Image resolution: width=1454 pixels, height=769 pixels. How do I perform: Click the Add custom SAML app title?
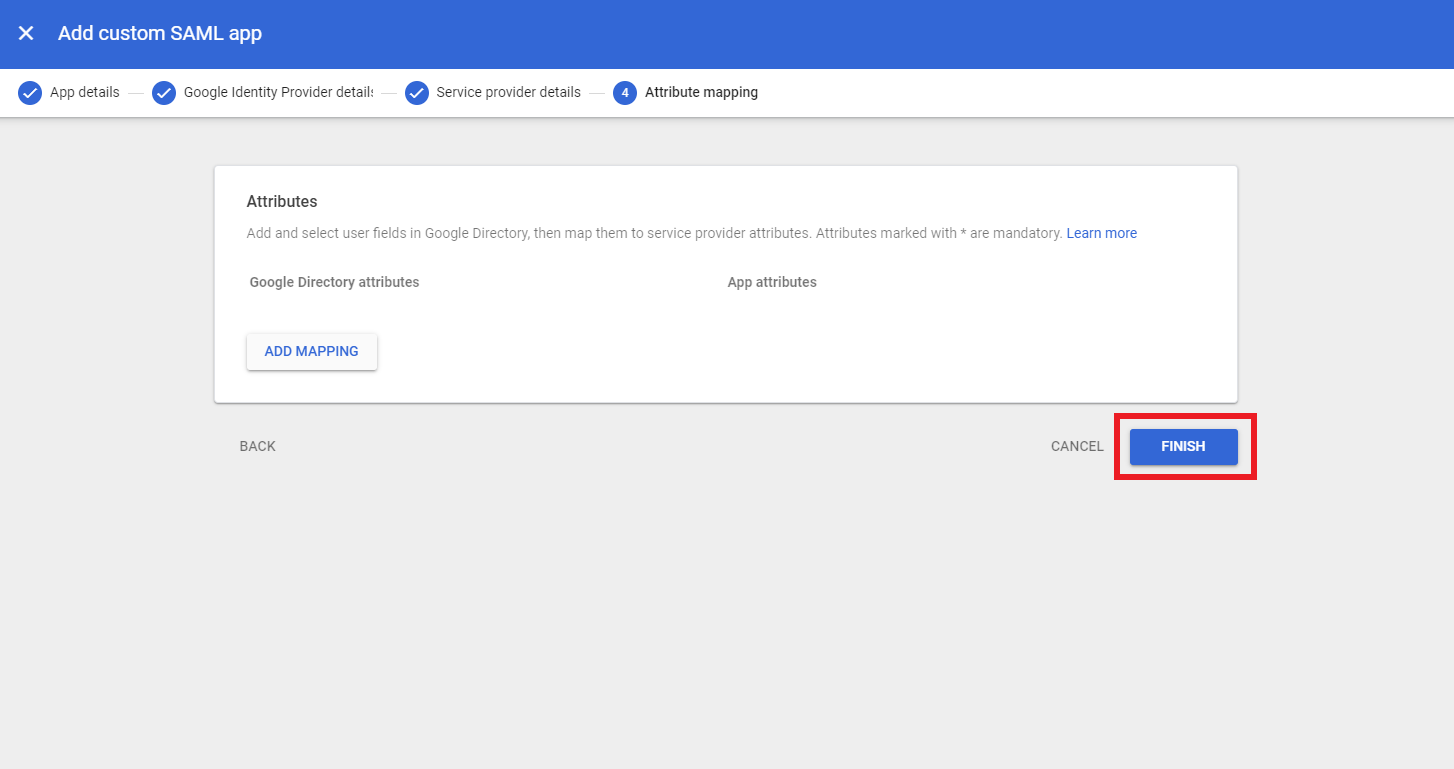click(x=160, y=33)
